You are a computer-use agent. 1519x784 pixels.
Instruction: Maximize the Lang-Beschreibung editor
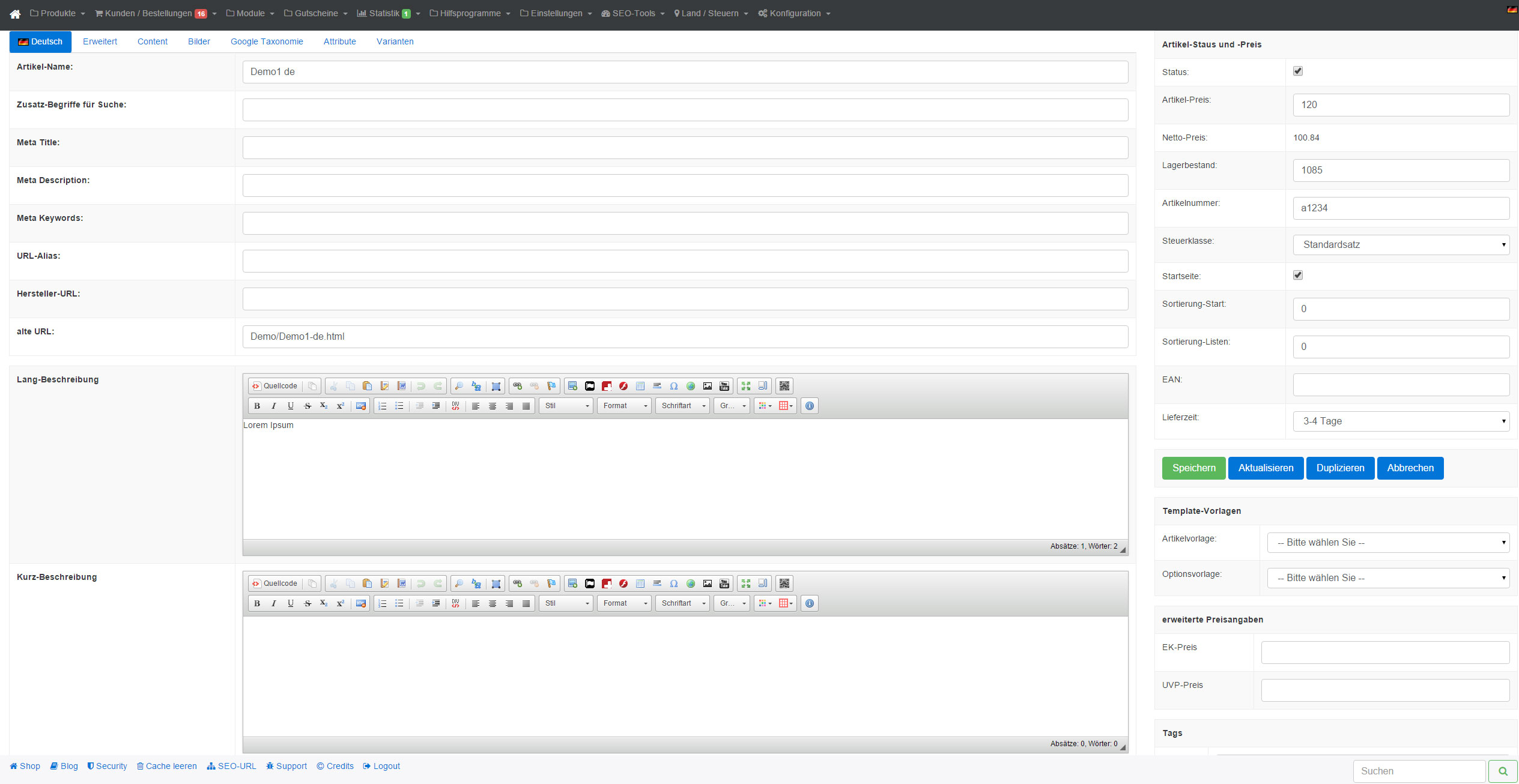(x=746, y=386)
